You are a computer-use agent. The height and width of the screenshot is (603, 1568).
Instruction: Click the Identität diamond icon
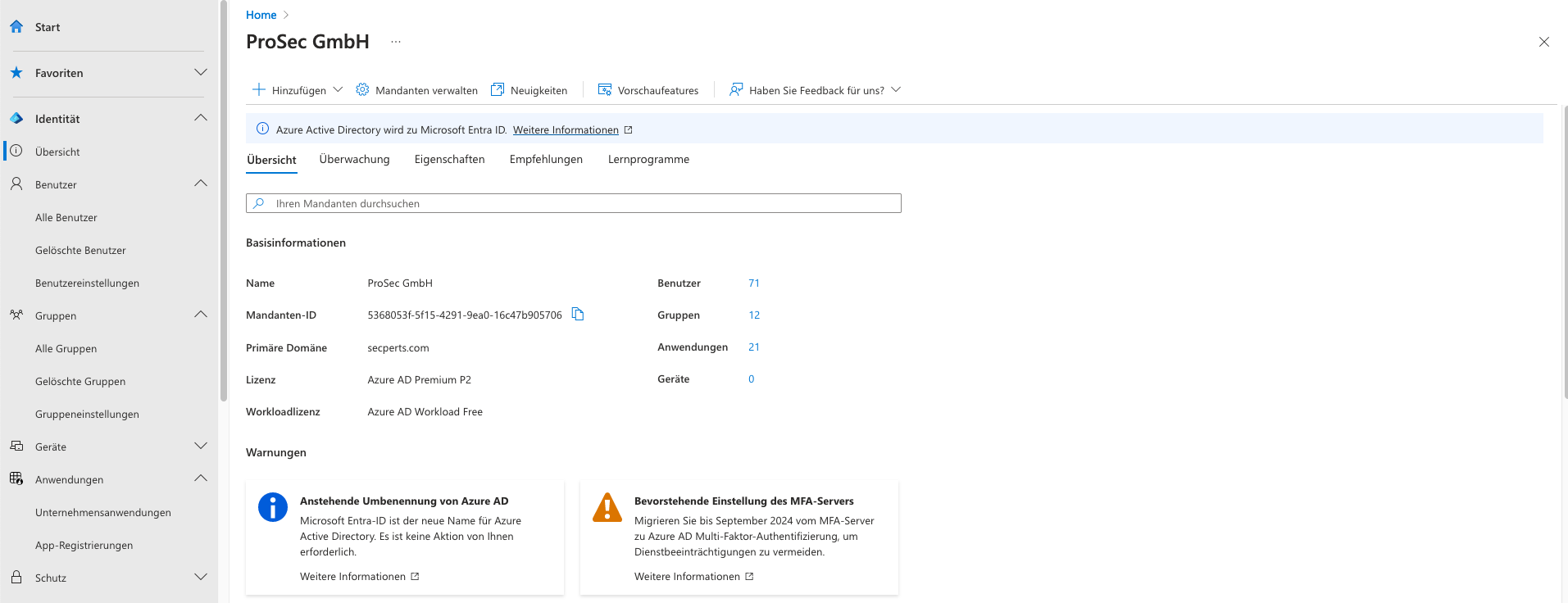(16, 118)
